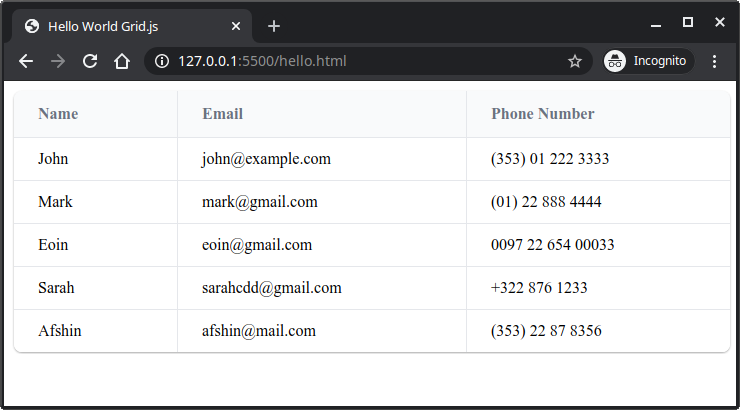740x410 pixels.
Task: Select the john@example.com cell
Action: (x=266, y=158)
